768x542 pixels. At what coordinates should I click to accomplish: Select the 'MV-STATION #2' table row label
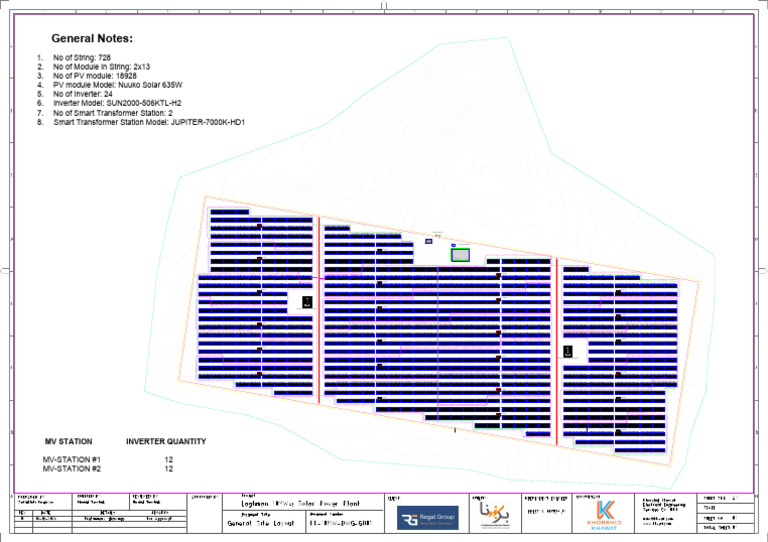pos(72,469)
